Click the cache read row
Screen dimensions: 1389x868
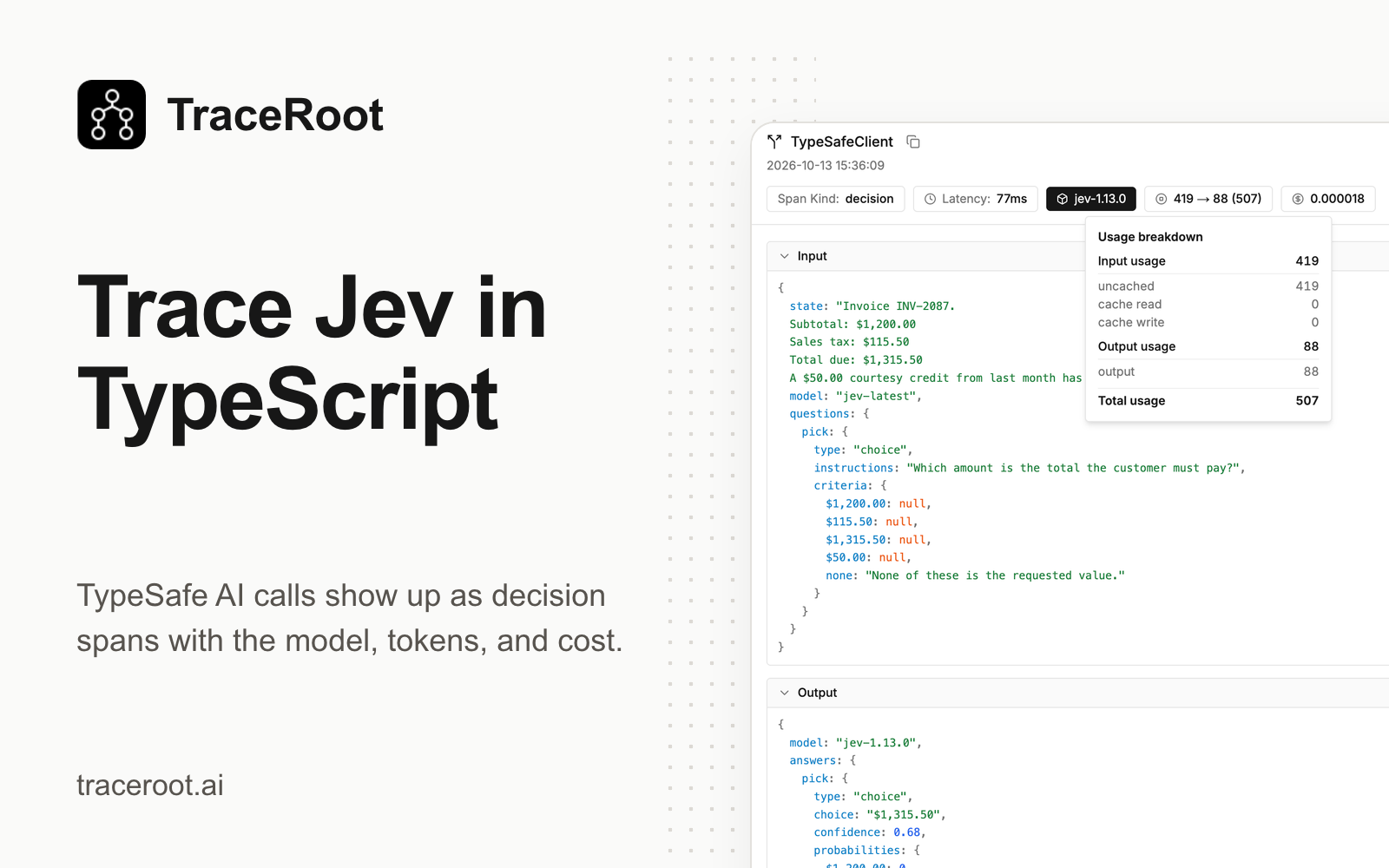[1208, 305]
